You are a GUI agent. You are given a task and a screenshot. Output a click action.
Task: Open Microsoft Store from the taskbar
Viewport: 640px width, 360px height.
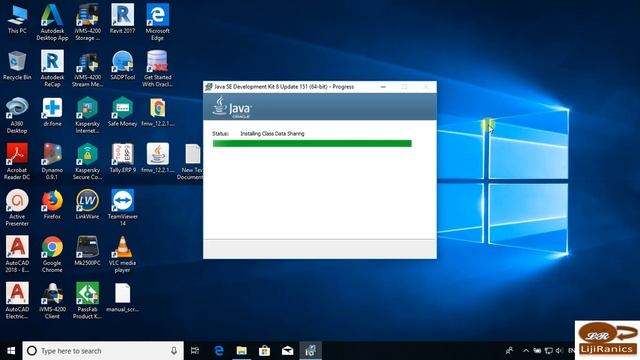pos(264,351)
